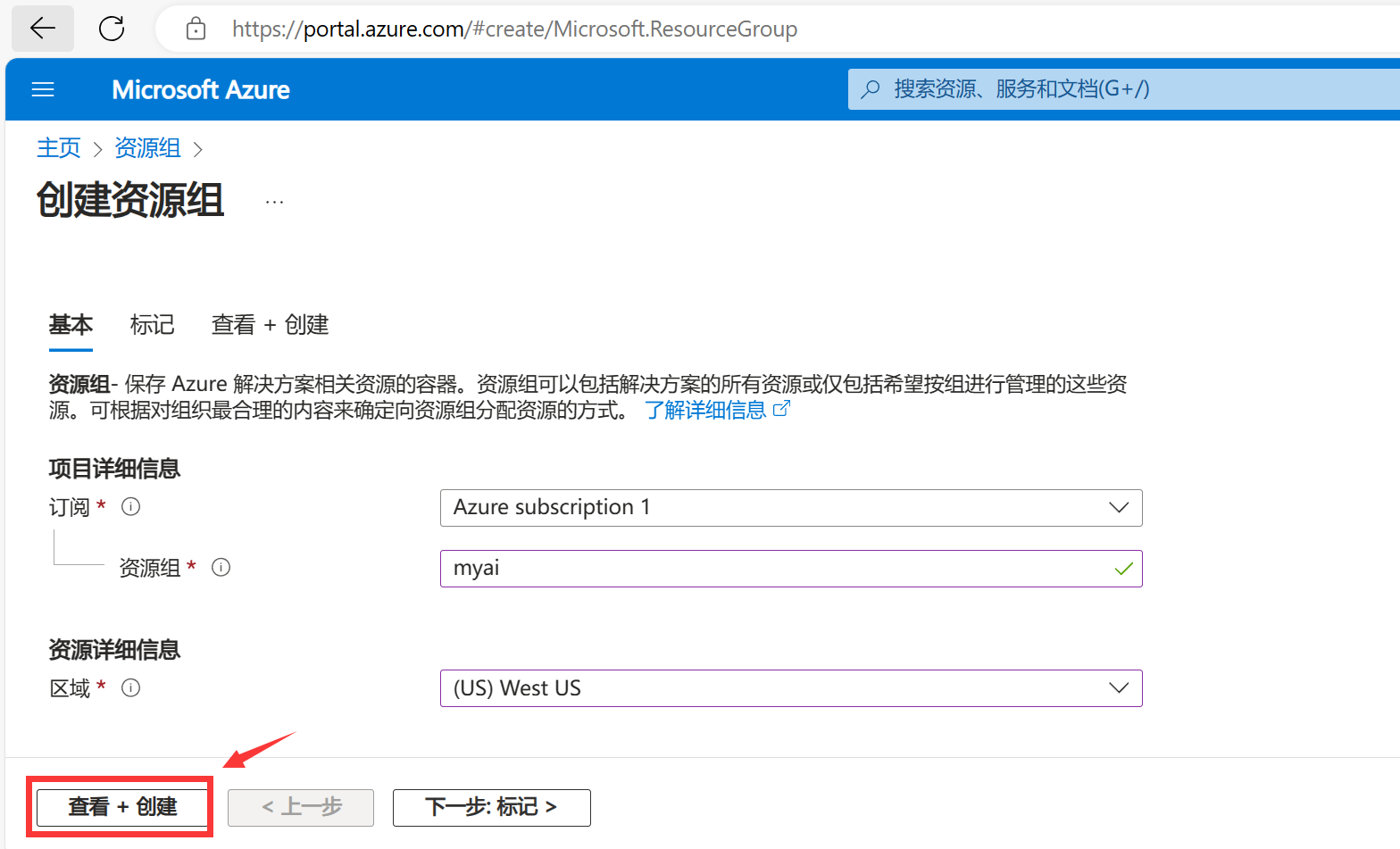
Task: Go back with the browser back arrow
Action: pyautogui.click(x=42, y=29)
